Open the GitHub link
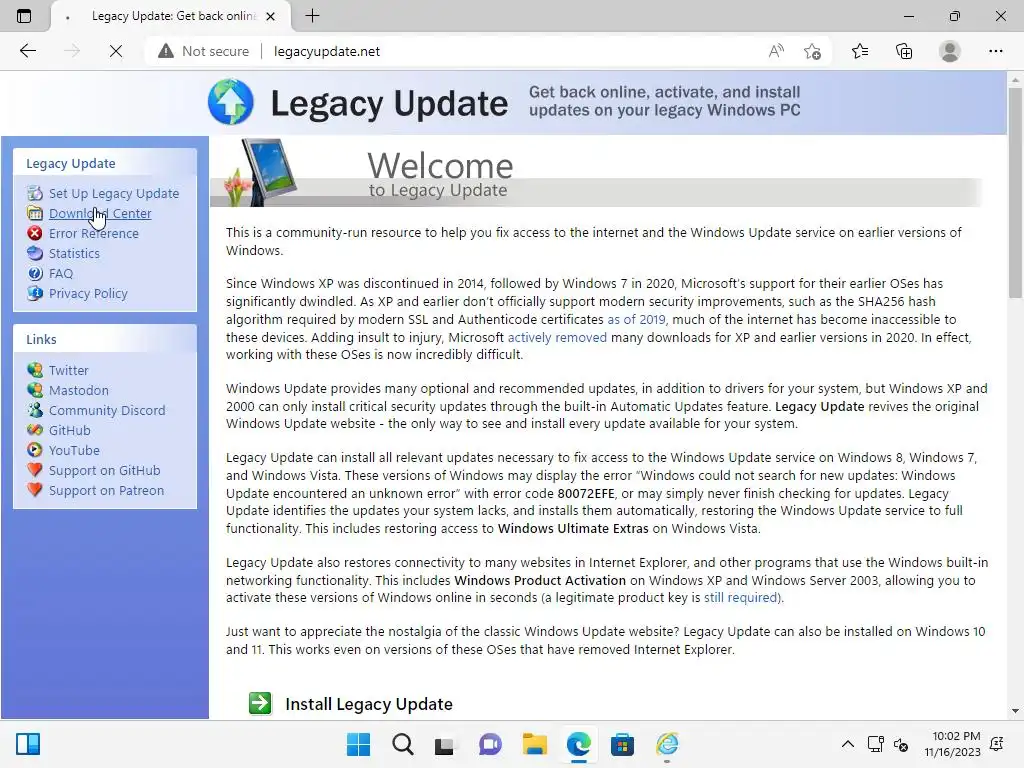 pos(70,430)
